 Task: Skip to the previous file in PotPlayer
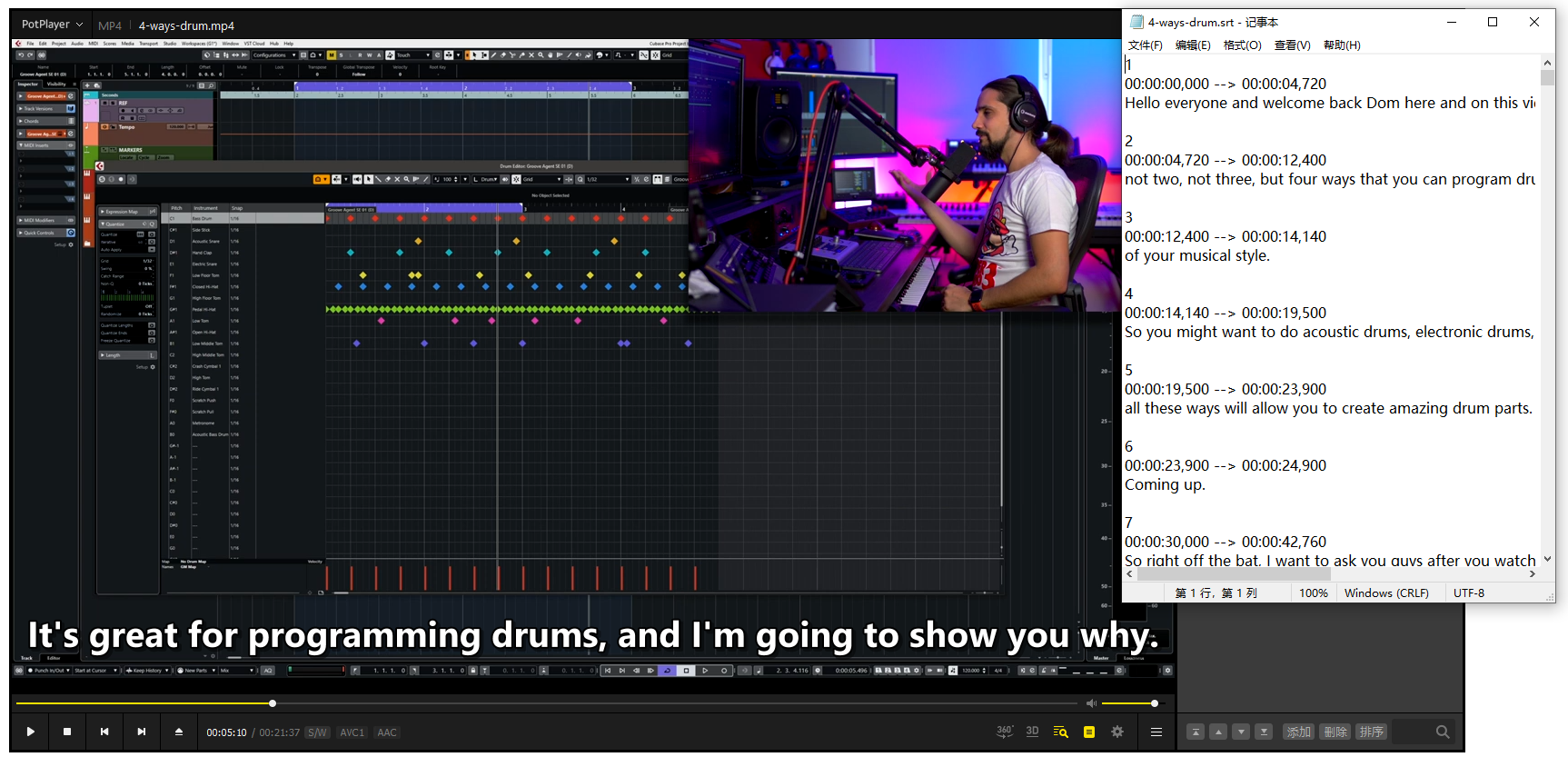click(x=104, y=732)
